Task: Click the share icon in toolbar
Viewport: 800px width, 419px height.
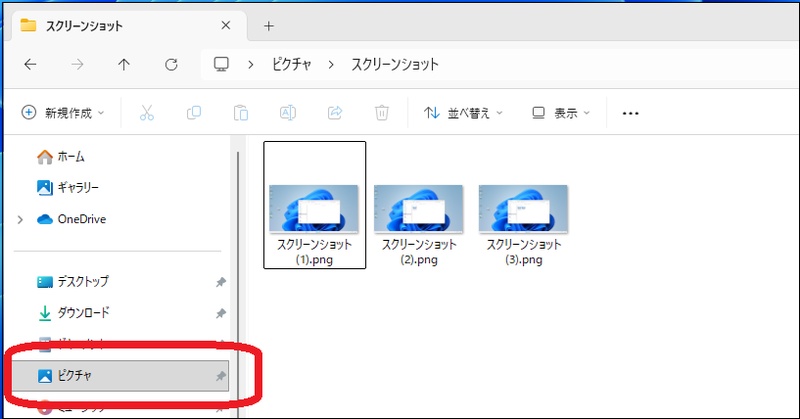Action: pos(335,113)
